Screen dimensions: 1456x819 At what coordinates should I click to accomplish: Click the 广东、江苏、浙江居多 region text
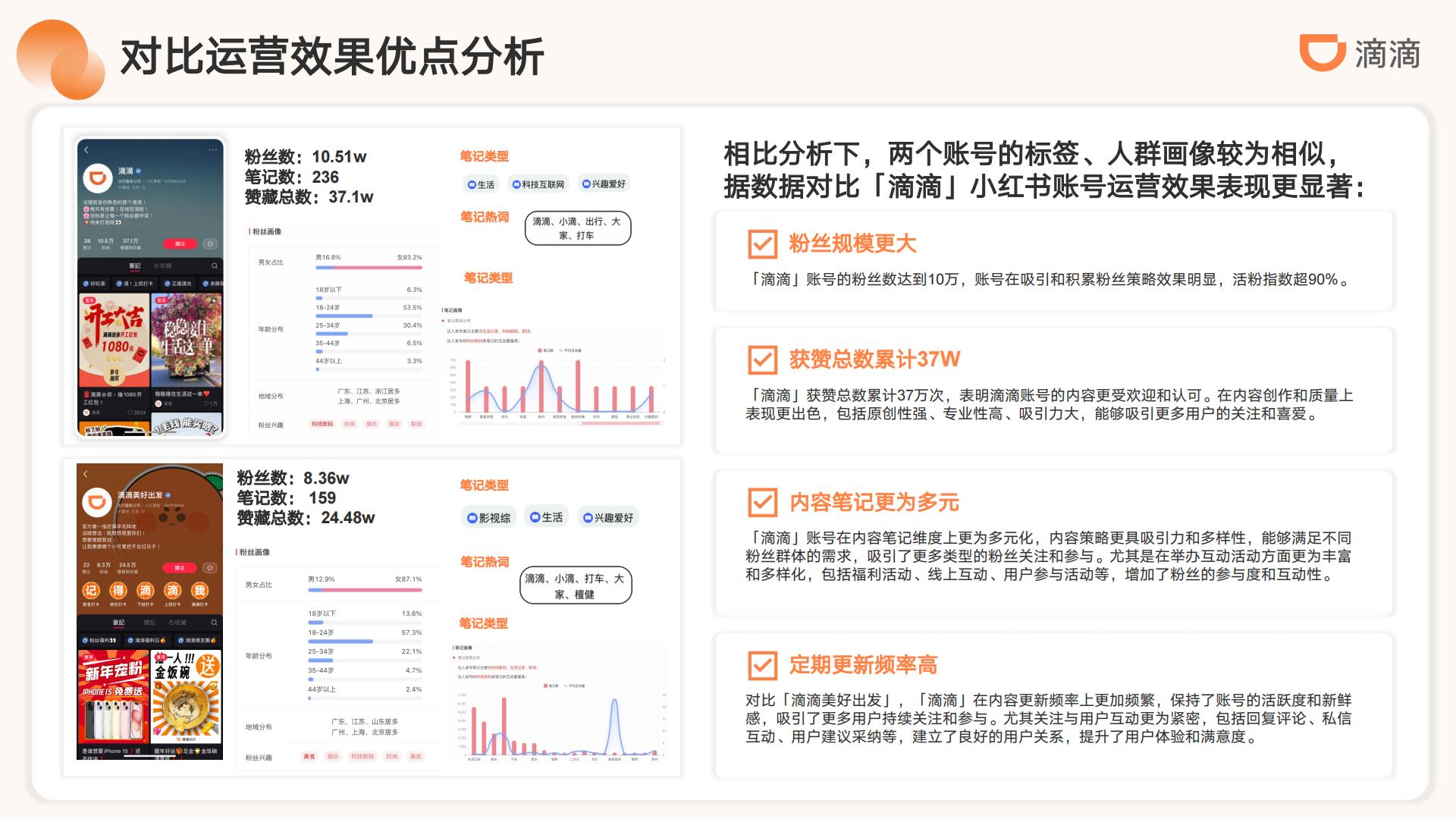tap(369, 391)
